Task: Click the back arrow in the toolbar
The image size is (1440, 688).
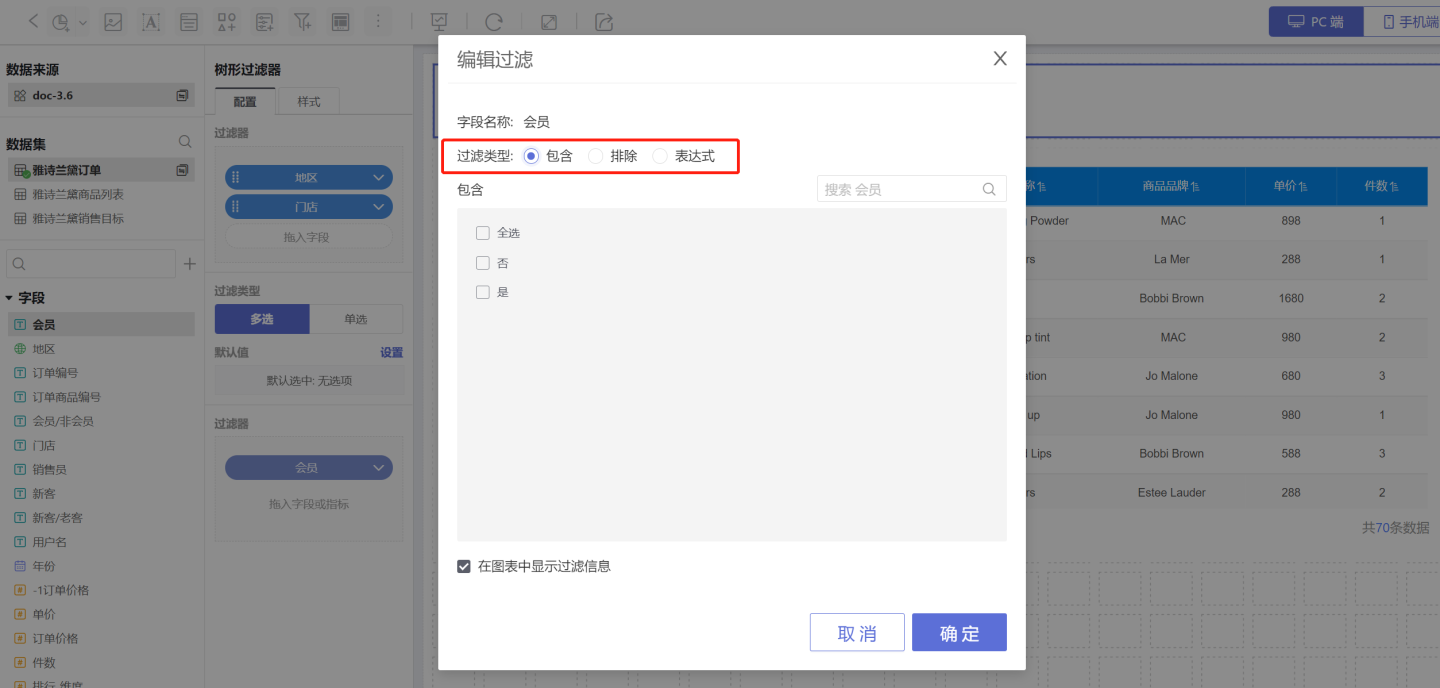Action: point(34,21)
